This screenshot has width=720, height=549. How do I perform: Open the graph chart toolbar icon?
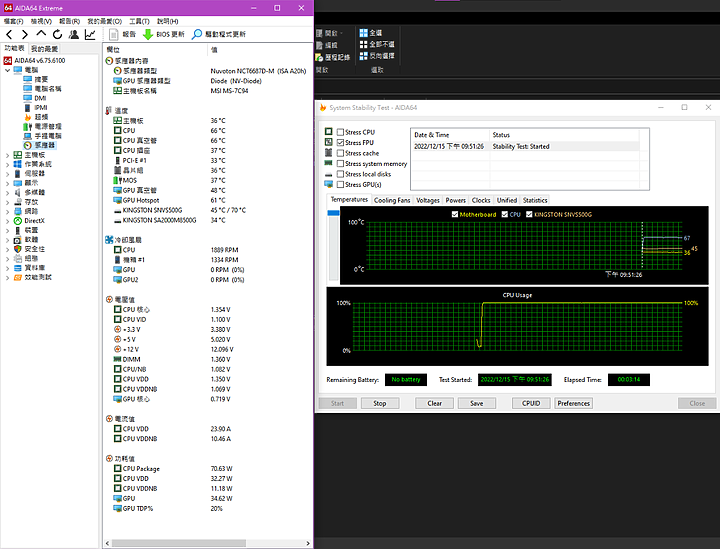(x=90, y=34)
